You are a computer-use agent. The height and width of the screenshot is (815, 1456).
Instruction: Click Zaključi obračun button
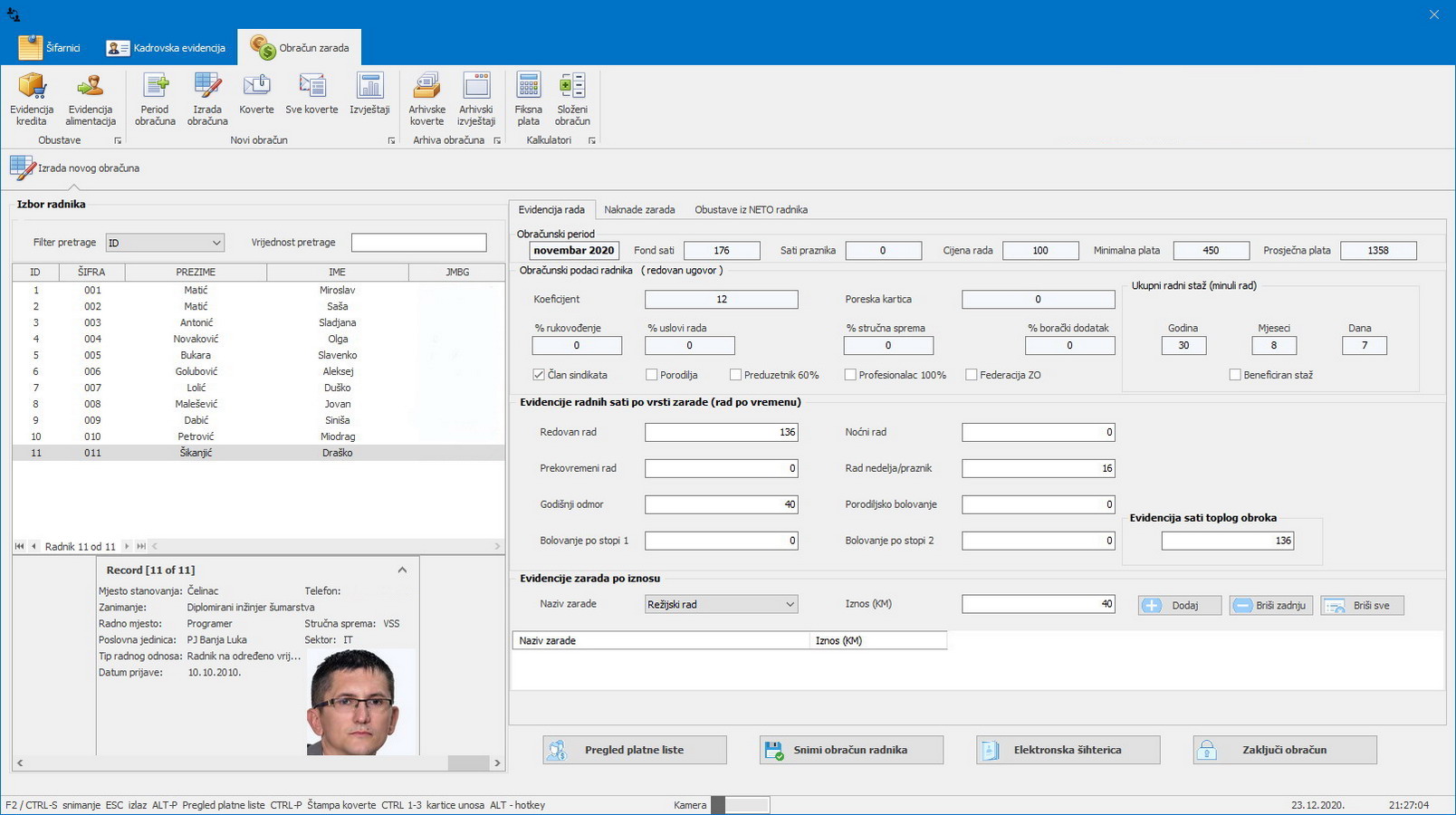pyautogui.click(x=1285, y=750)
